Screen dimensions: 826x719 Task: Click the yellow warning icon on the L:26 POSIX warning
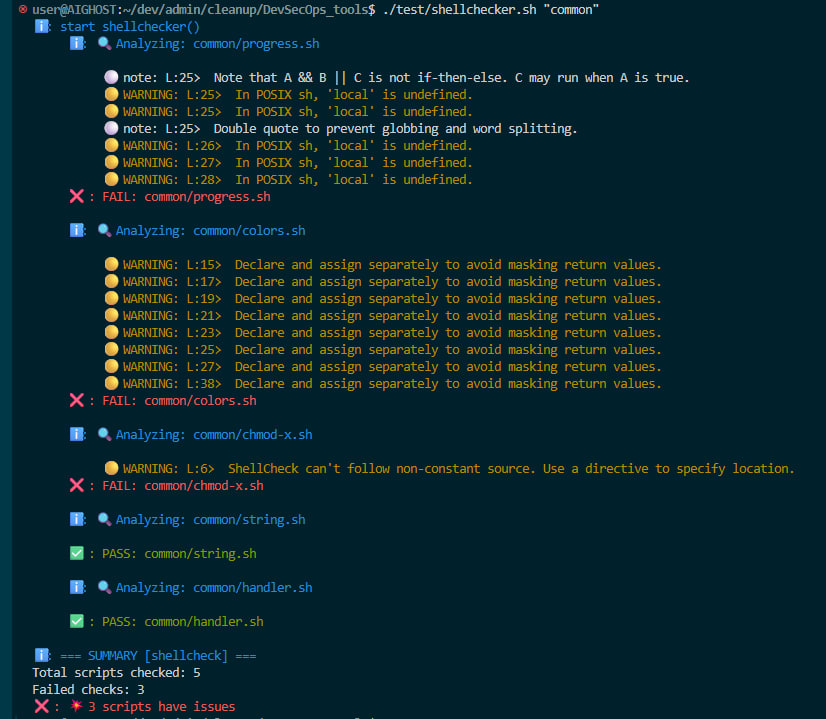pos(111,145)
